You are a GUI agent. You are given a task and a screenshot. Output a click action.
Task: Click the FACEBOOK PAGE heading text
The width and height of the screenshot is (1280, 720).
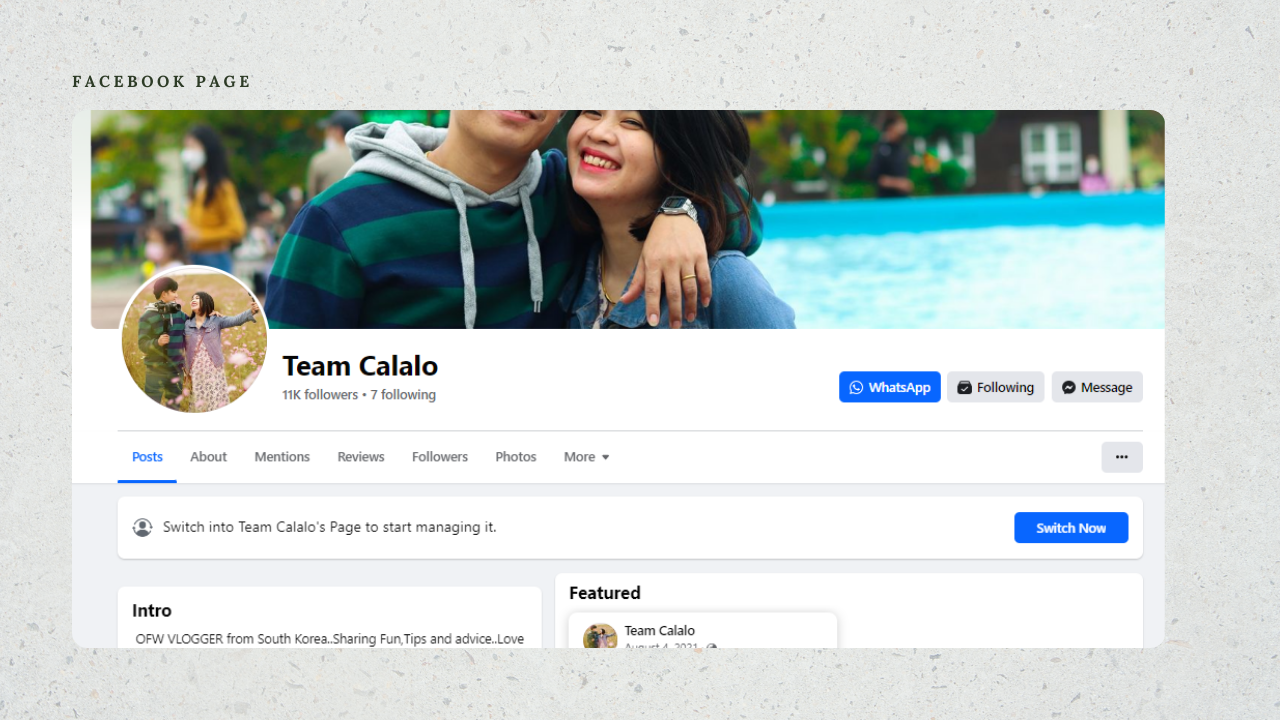(162, 82)
